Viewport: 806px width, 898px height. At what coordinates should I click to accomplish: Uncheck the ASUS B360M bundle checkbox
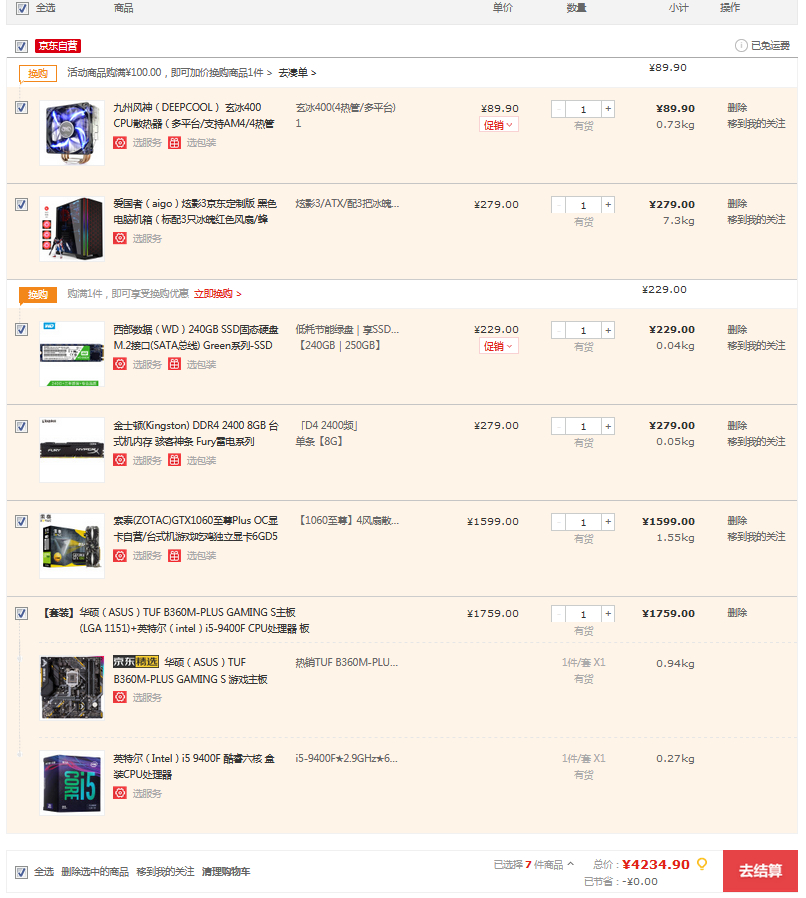point(22,613)
